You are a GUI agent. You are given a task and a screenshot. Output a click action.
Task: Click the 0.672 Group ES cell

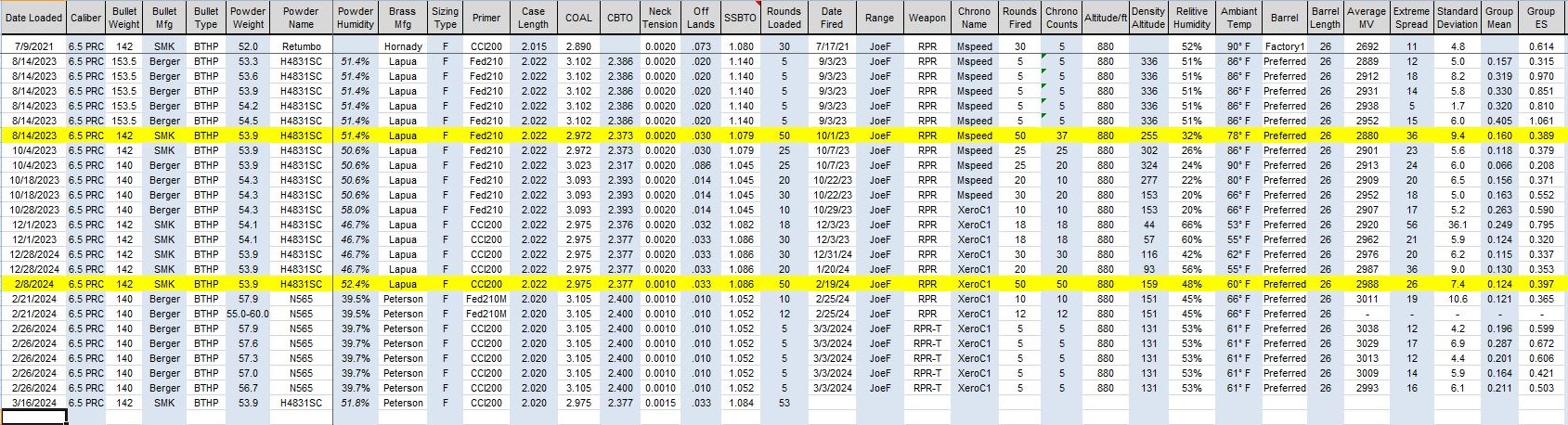(x=1541, y=343)
